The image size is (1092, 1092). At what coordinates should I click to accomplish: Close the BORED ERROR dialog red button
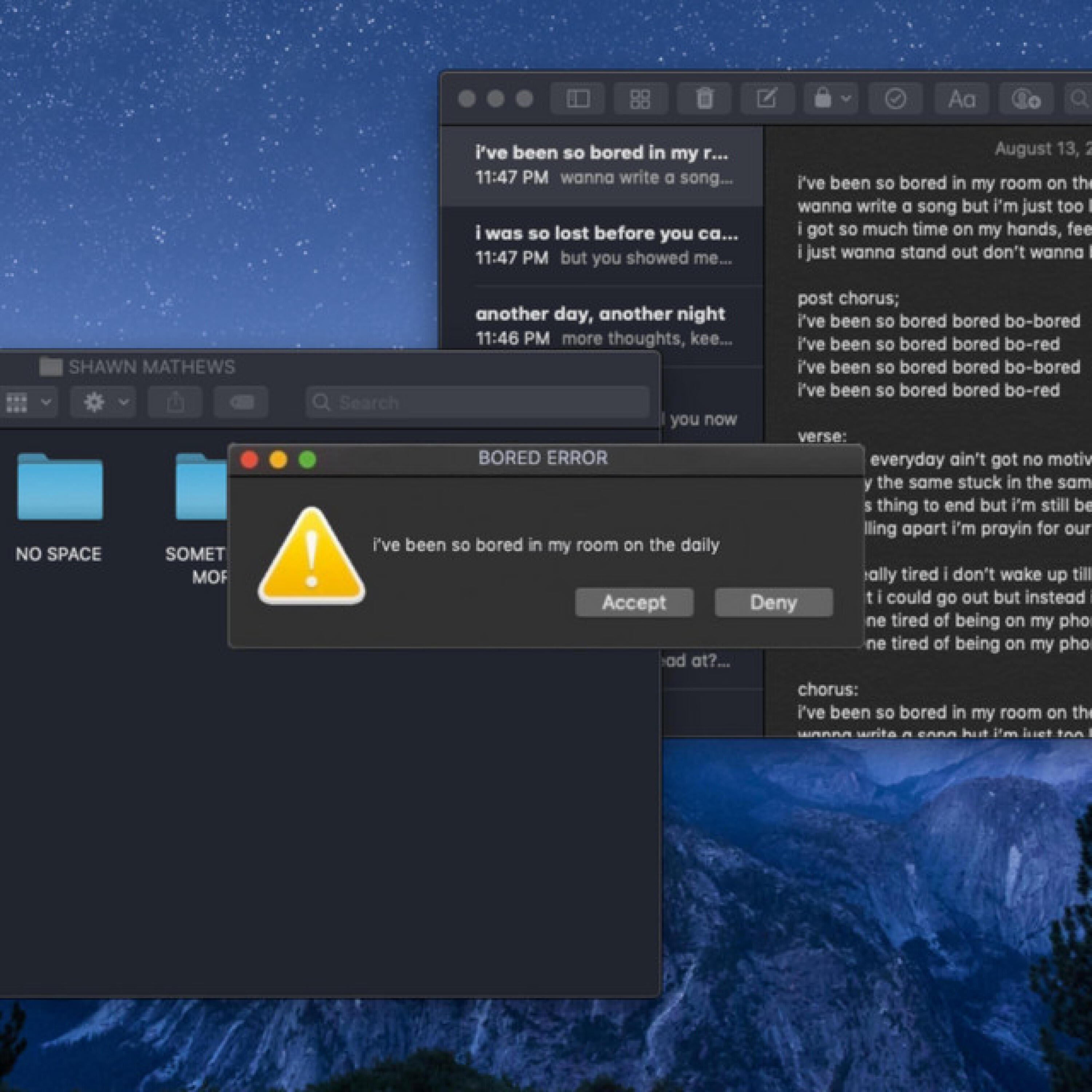[x=249, y=459]
